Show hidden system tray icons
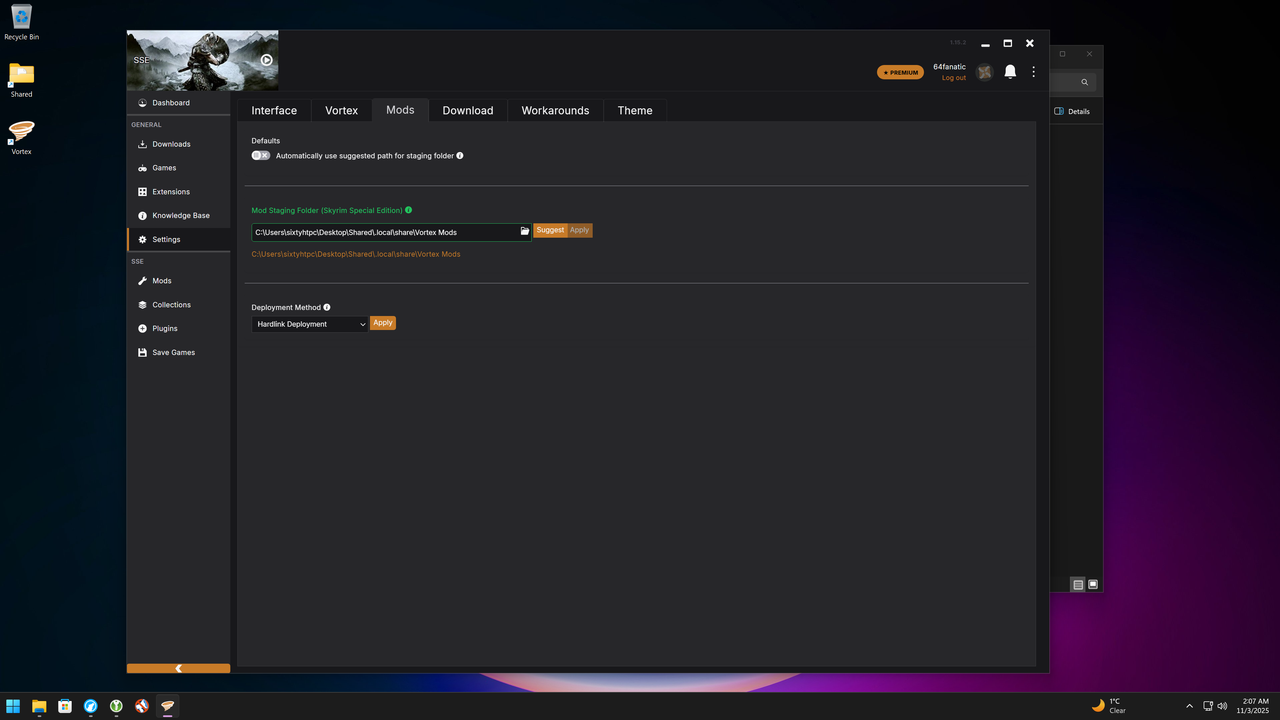Image resolution: width=1280 pixels, height=720 pixels. (1189, 706)
